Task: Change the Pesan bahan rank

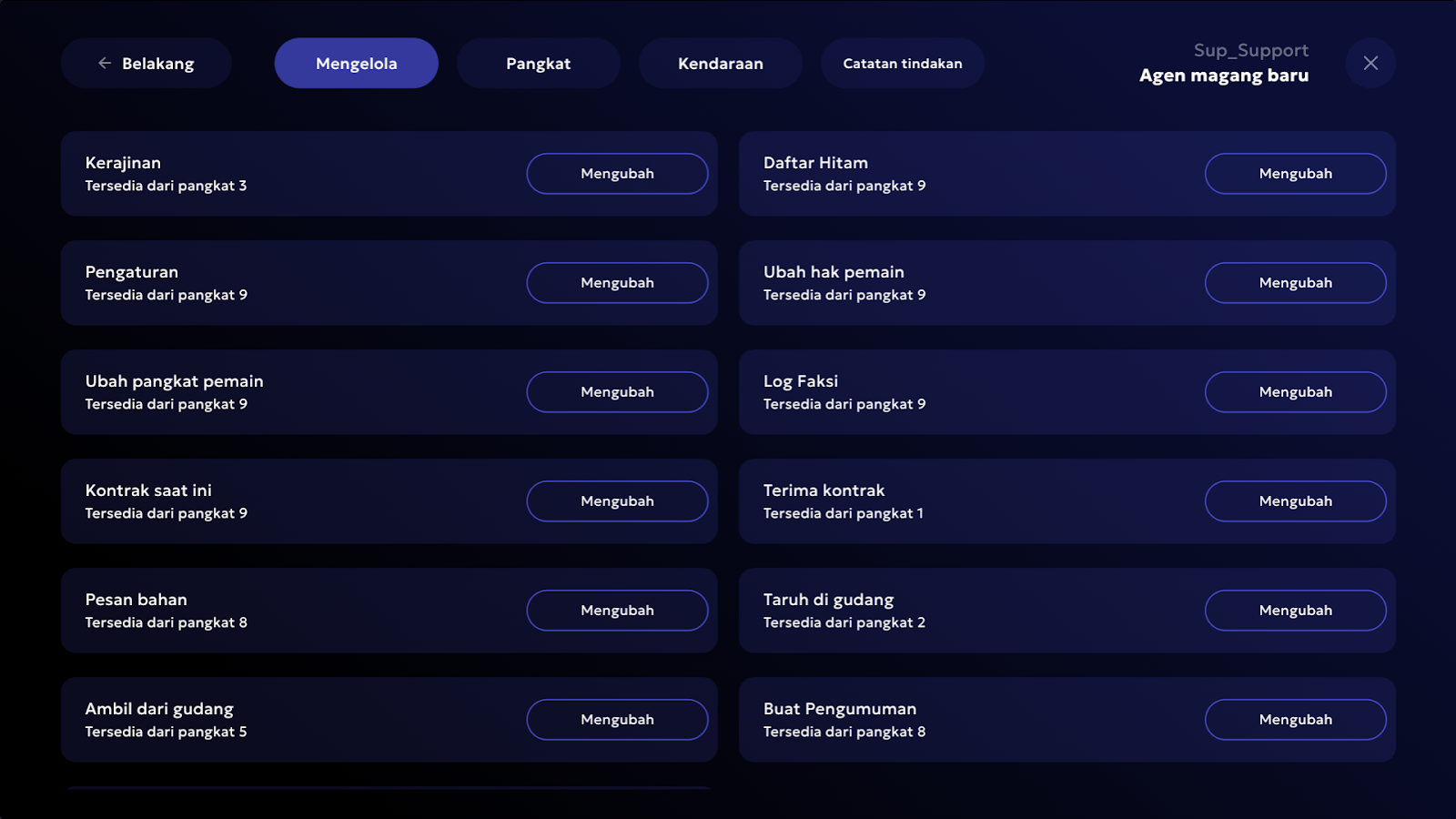Action: [x=617, y=611]
